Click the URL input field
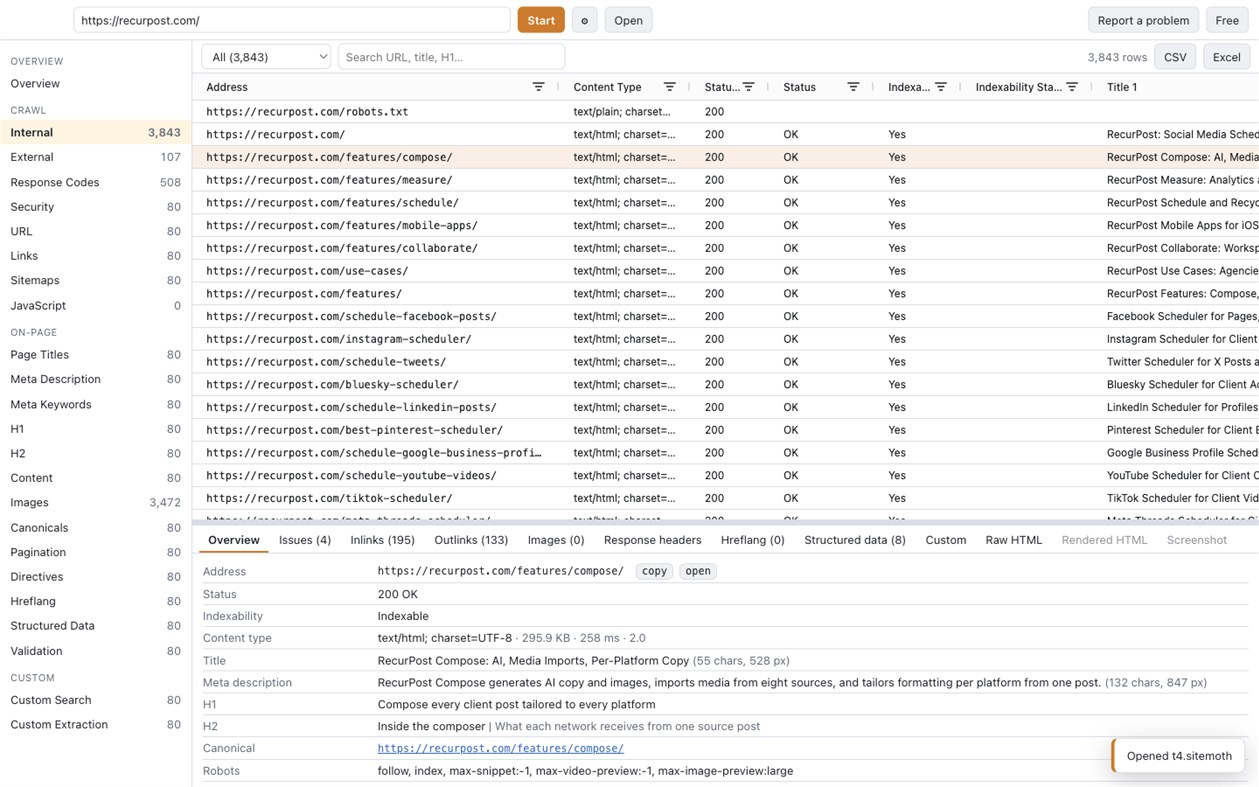Image resolution: width=1259 pixels, height=787 pixels. point(292,20)
